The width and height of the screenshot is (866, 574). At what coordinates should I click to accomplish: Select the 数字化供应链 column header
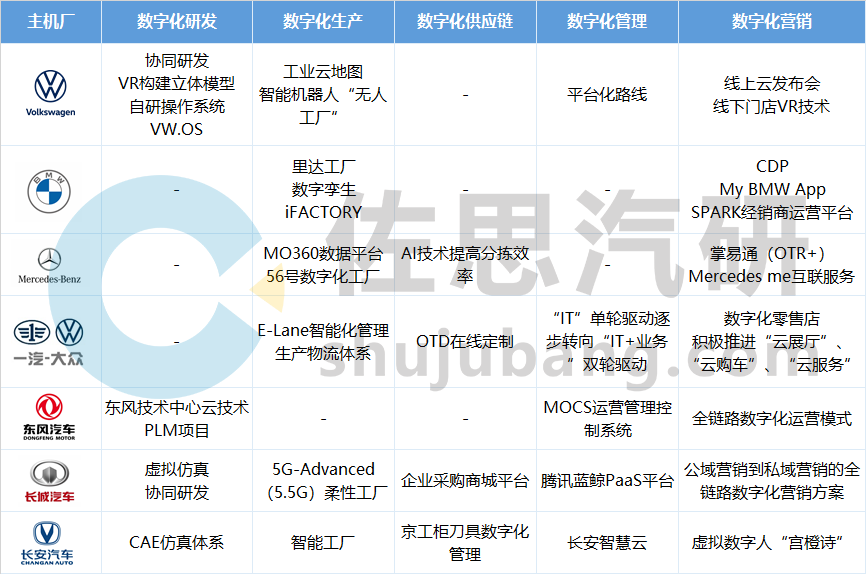pos(465,22)
